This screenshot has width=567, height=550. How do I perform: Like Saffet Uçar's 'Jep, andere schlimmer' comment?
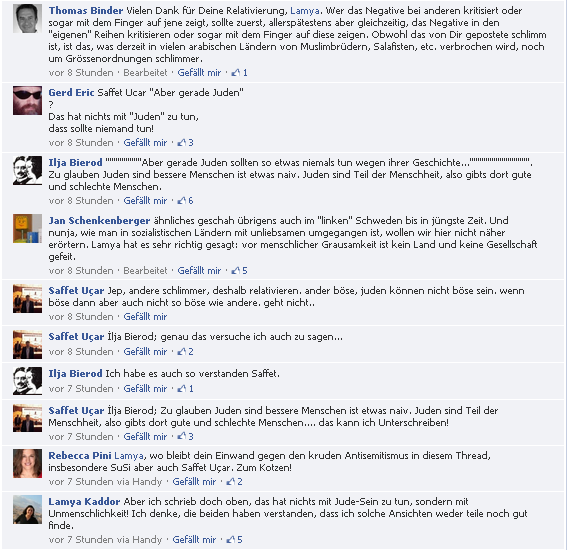point(145,317)
